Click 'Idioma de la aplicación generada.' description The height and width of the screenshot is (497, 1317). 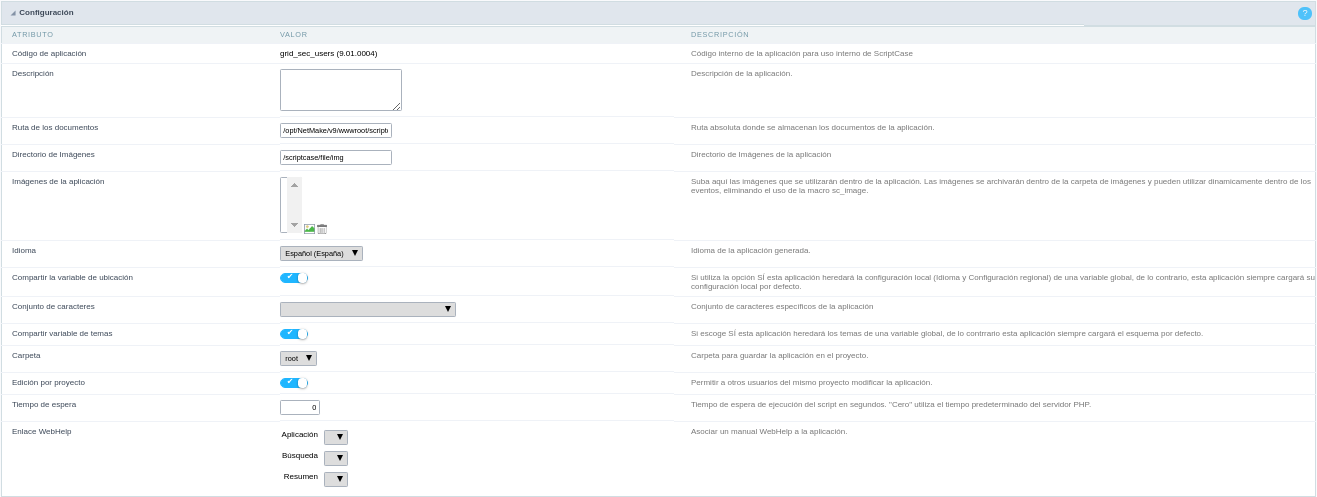point(751,251)
